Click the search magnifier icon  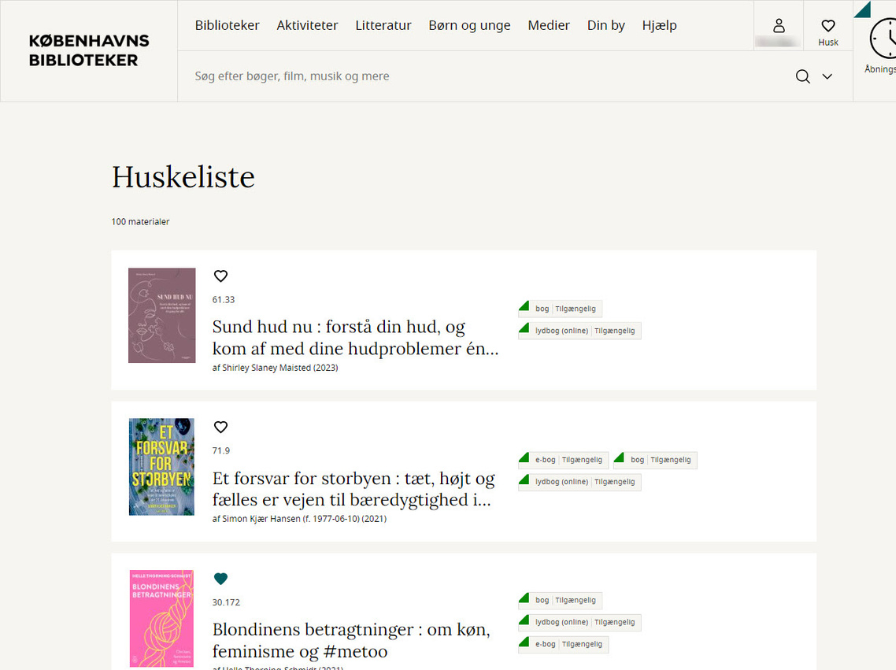[802, 76]
